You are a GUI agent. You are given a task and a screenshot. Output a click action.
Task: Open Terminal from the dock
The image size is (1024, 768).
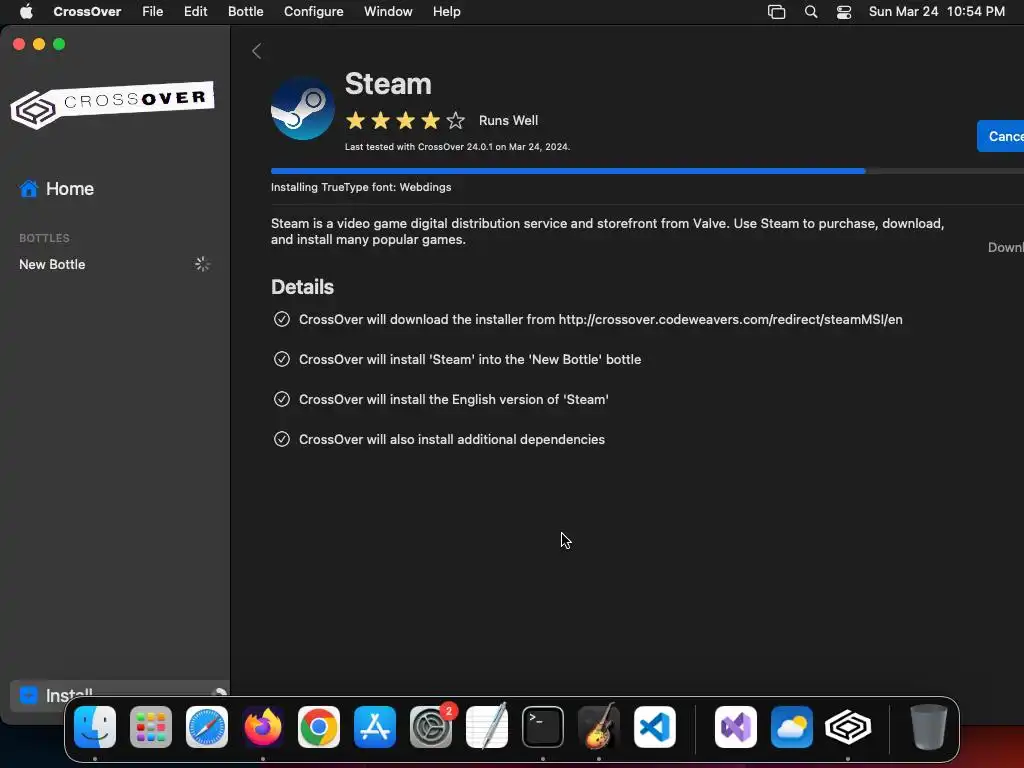543,726
